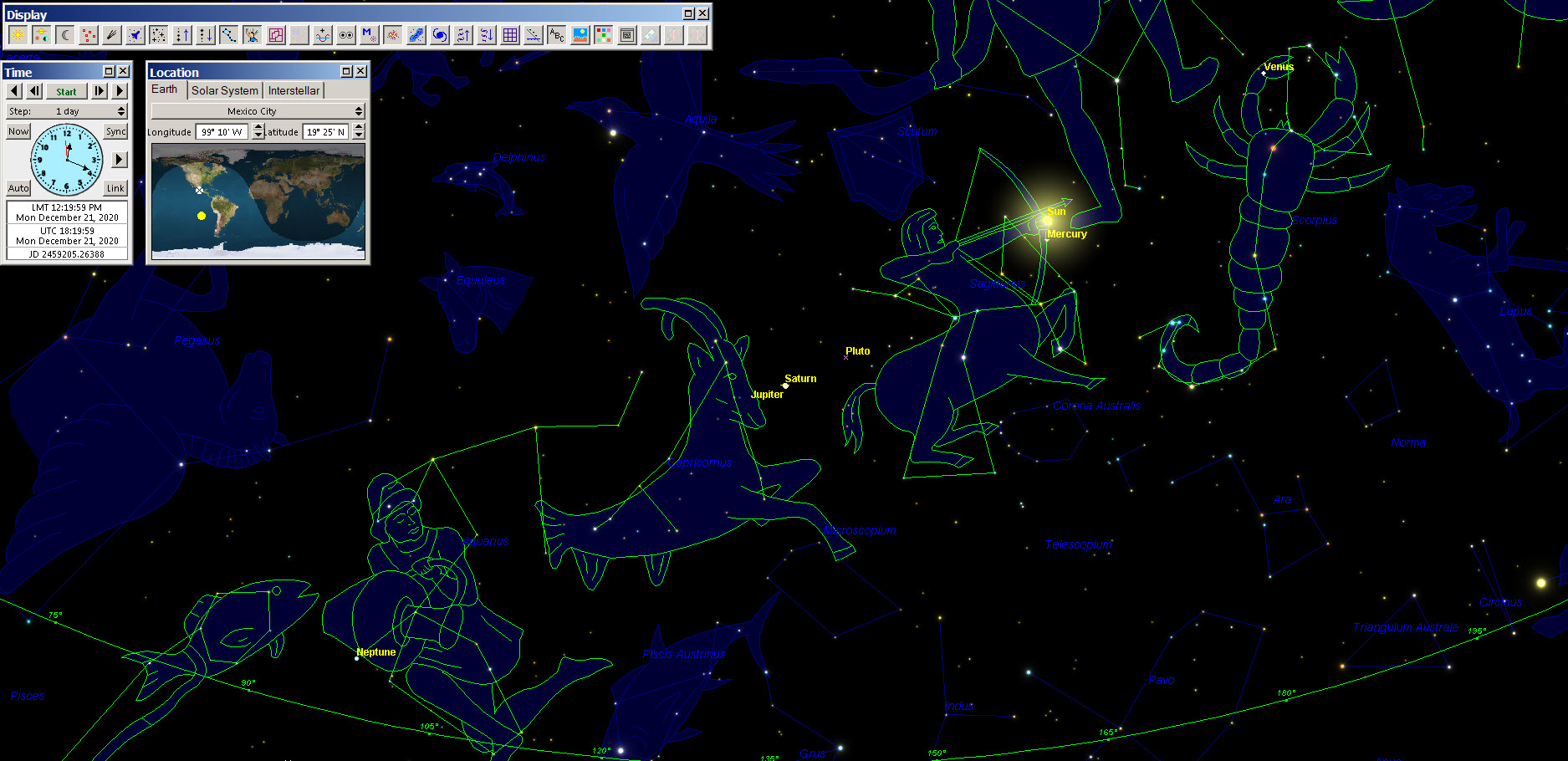
Task: Decrease longitude with down stepper arrow
Action: 258,135
